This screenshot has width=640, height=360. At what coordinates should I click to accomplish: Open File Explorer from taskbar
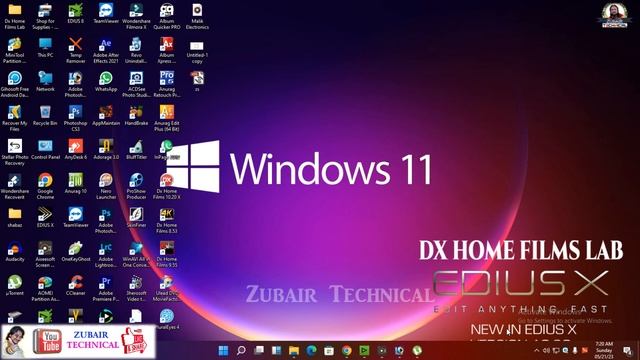(294, 351)
